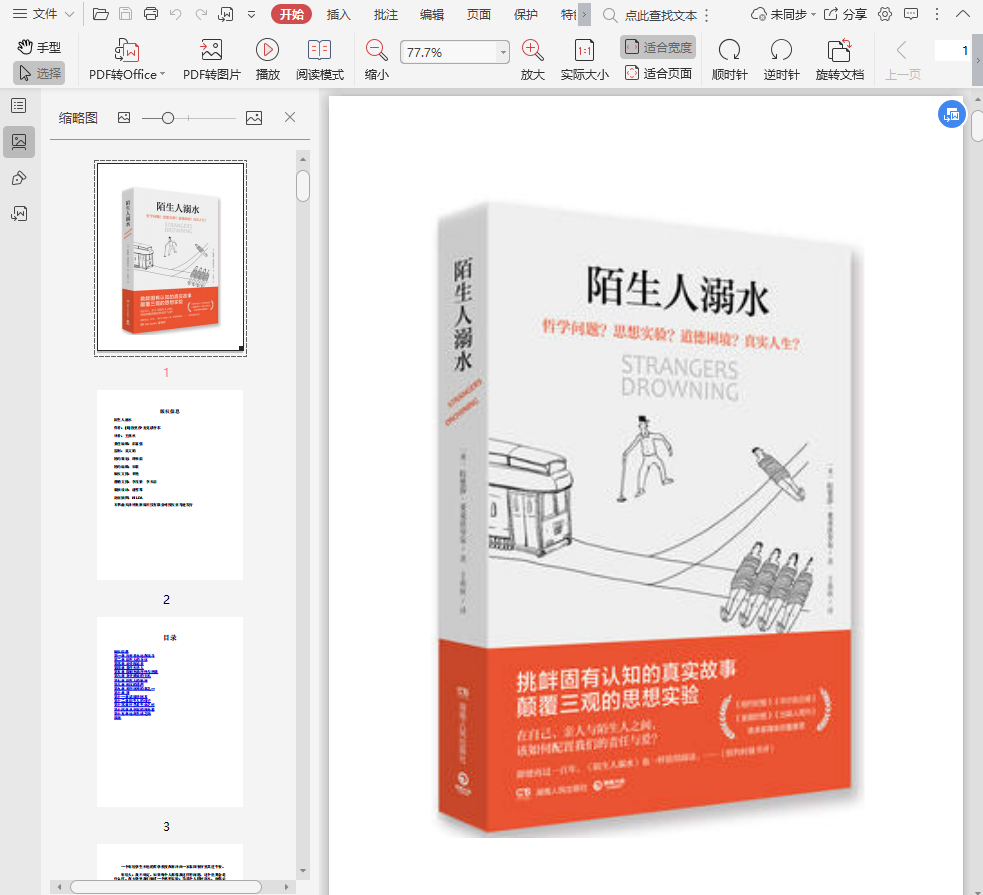Image resolution: width=983 pixels, height=895 pixels.
Task: Set view to 实际大小
Action: pos(584,51)
